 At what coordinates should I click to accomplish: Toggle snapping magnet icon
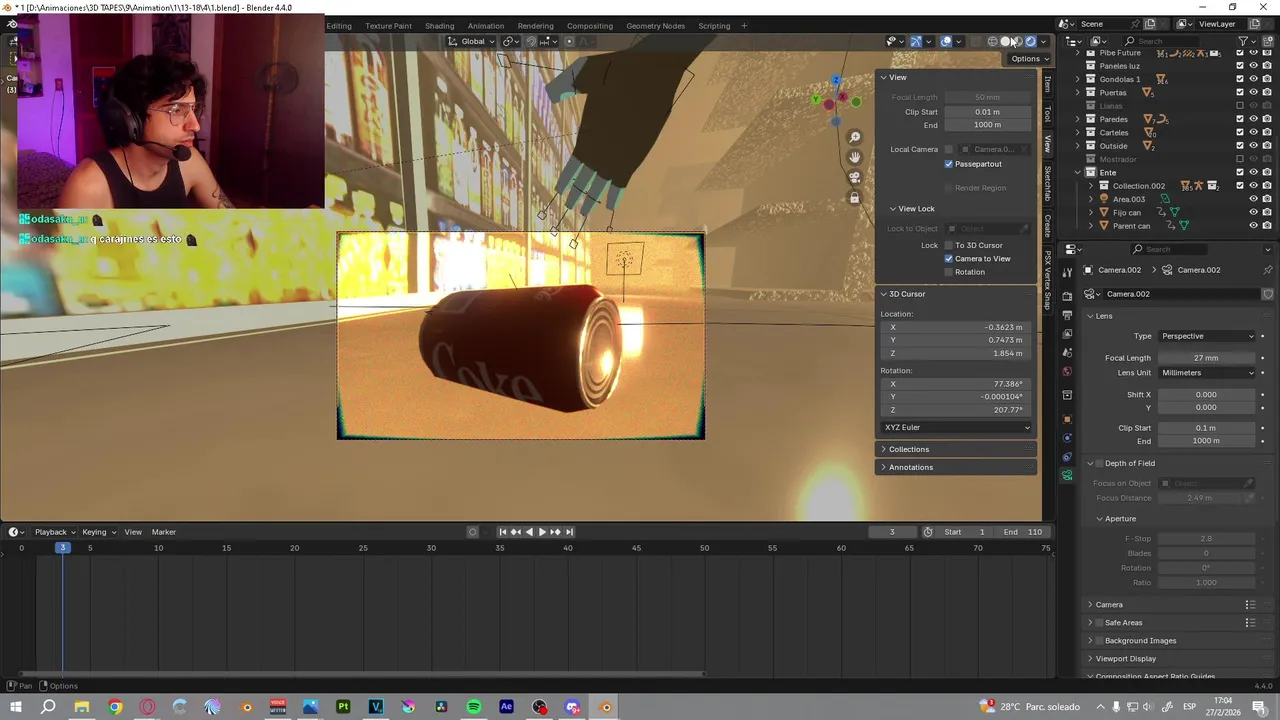click(531, 41)
